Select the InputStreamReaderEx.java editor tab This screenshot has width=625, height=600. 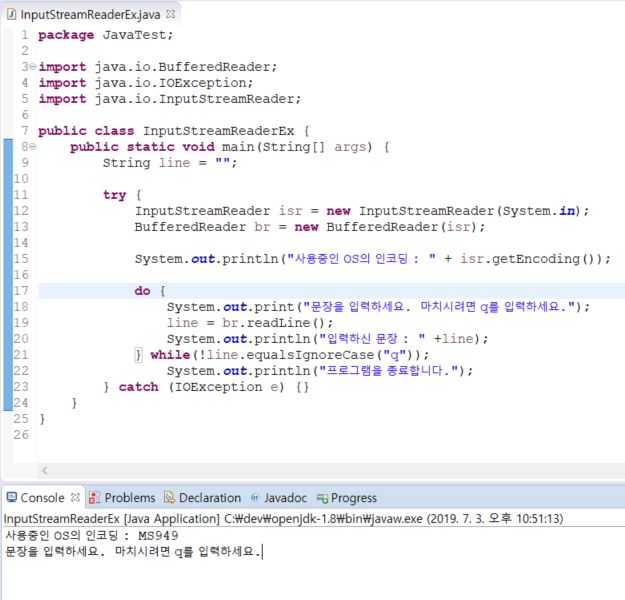90,15
